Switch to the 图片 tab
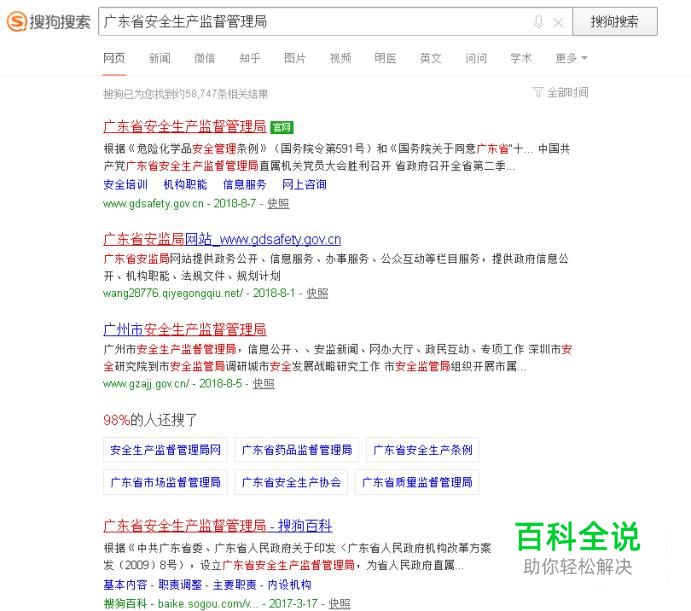Viewport: 691px width, 611px height. click(295, 58)
